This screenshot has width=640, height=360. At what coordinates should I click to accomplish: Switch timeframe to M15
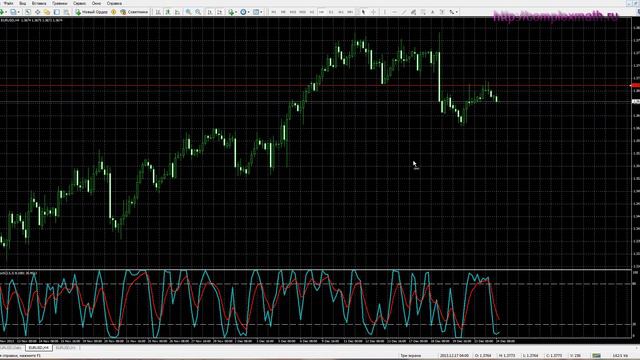293,12
